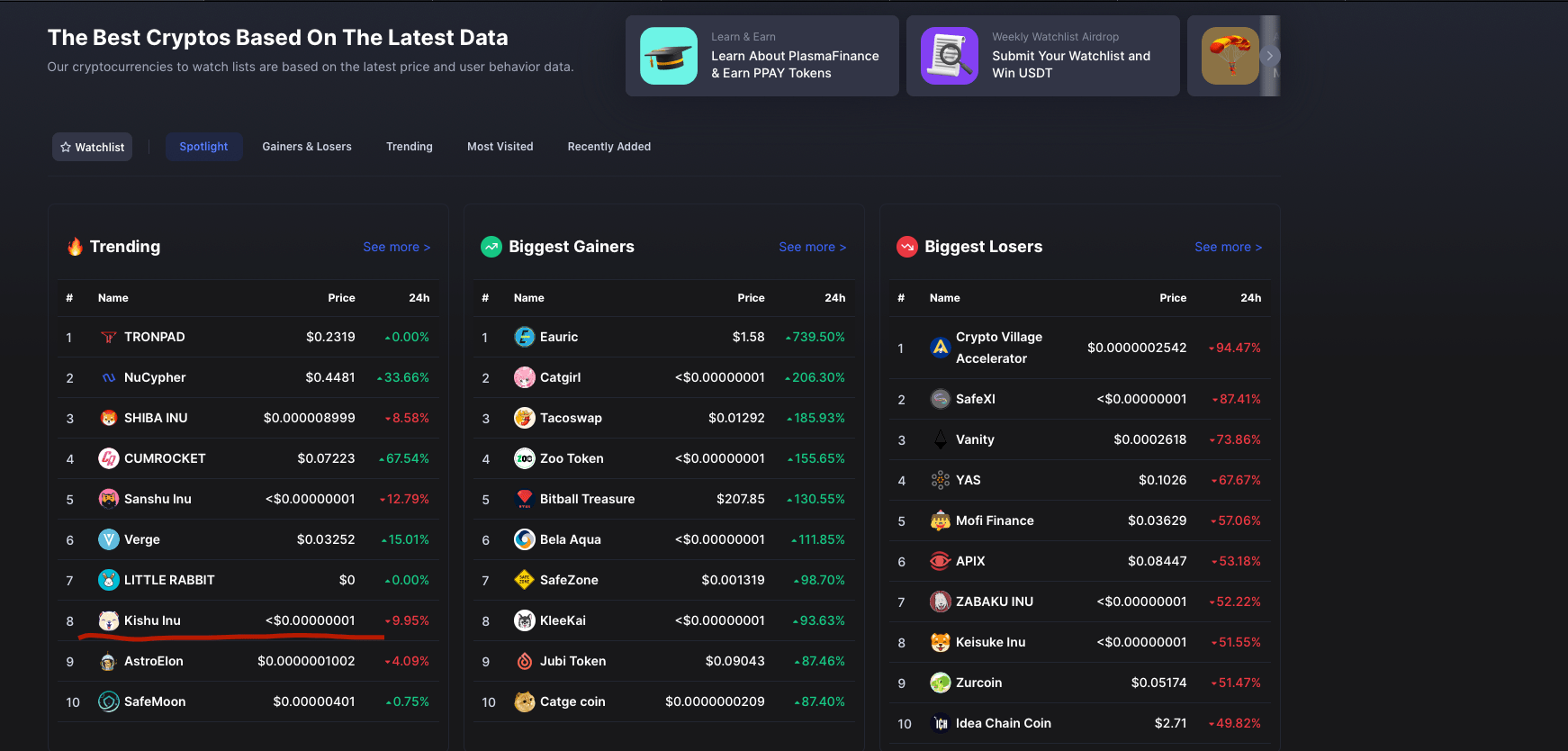Click Jubi Token 87.46% change
1568x751 pixels.
coord(819,661)
